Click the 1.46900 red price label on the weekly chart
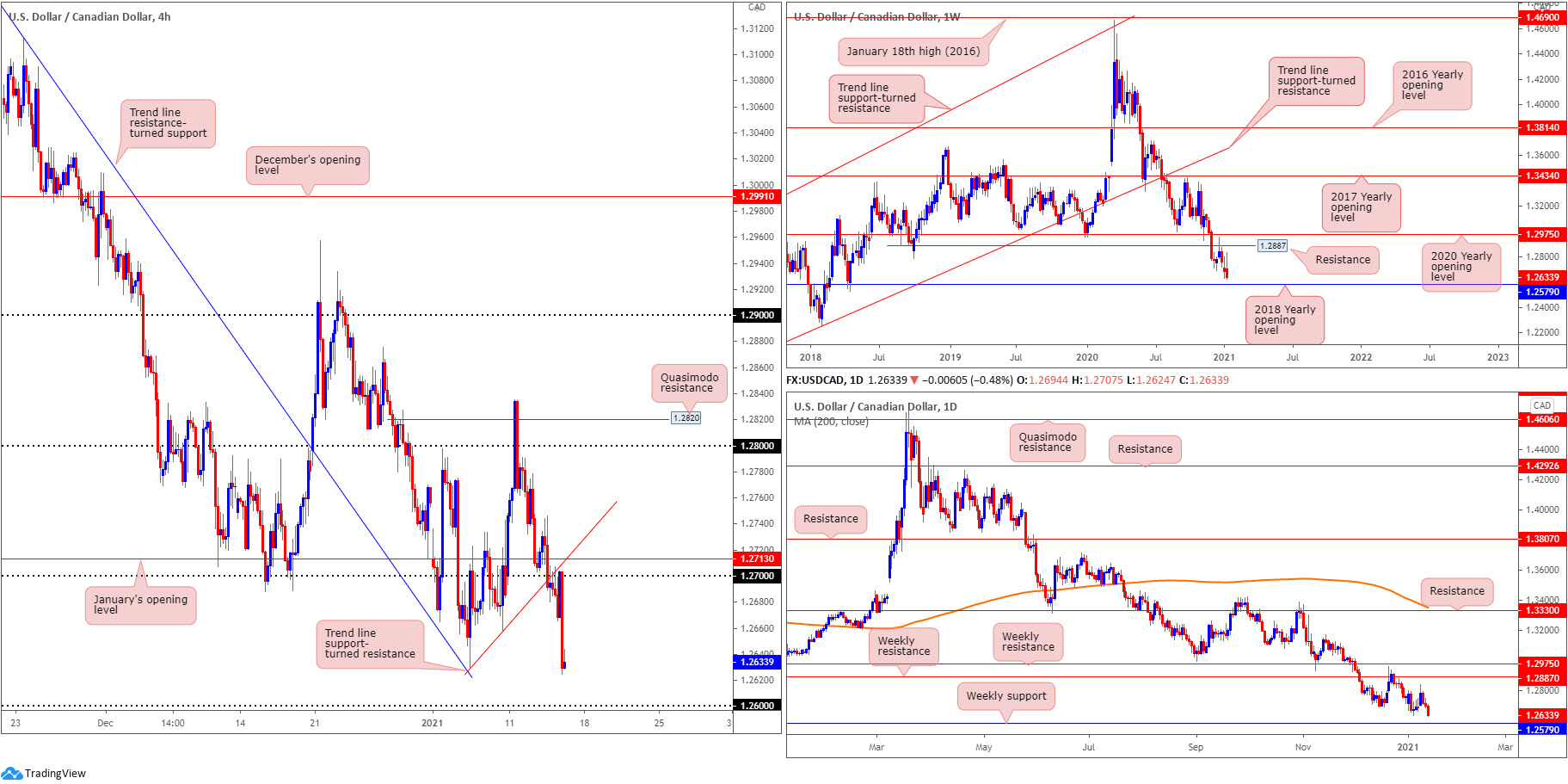Screen dimensions: 1568x784 pos(1542,17)
